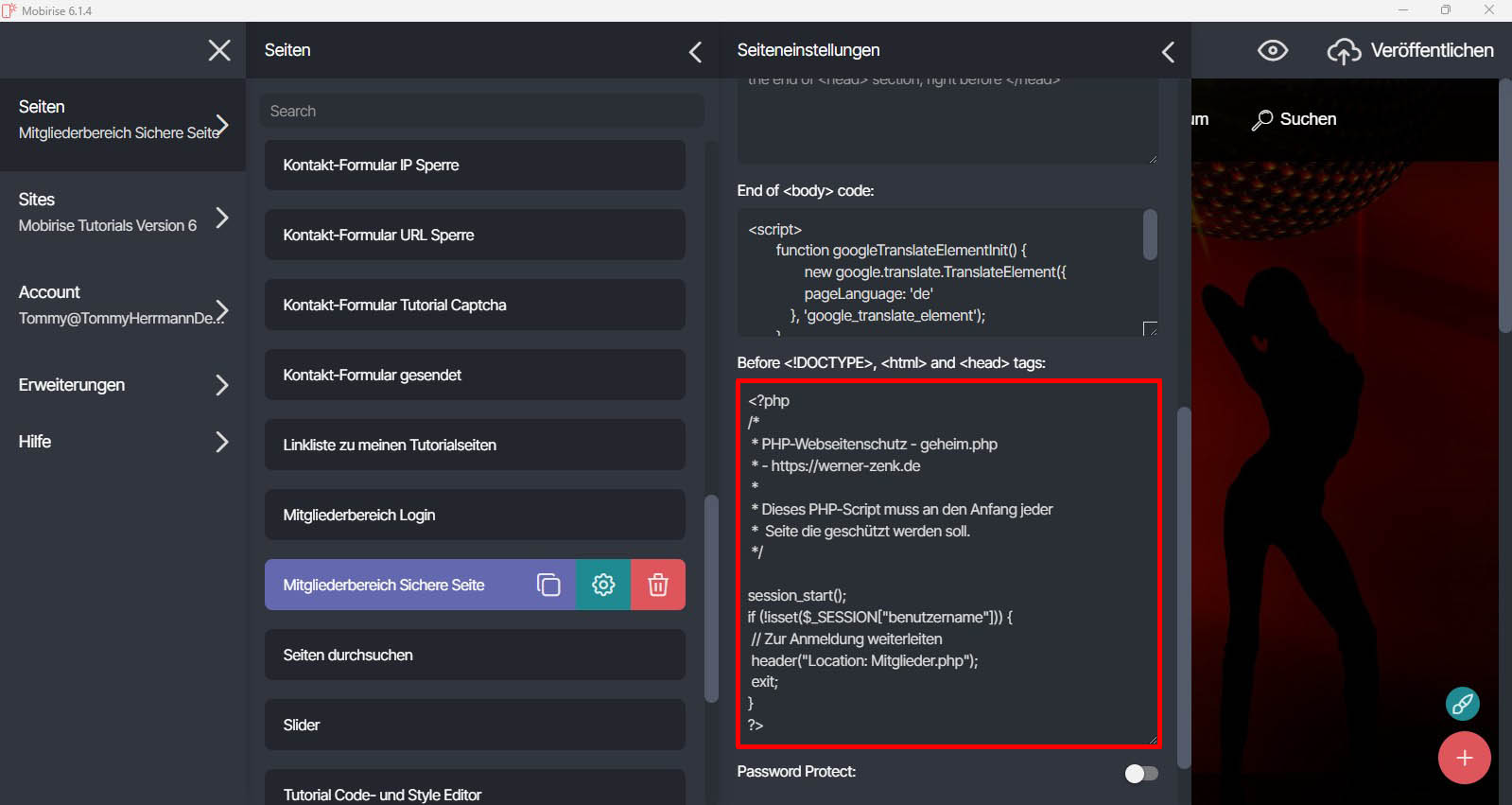This screenshot has width=1512, height=805.
Task: Open the teal brush style editor button
Action: [x=1462, y=704]
